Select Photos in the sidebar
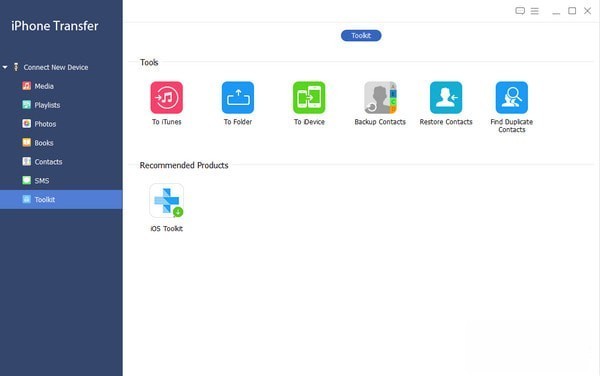The width and height of the screenshot is (600, 376). tap(61, 124)
